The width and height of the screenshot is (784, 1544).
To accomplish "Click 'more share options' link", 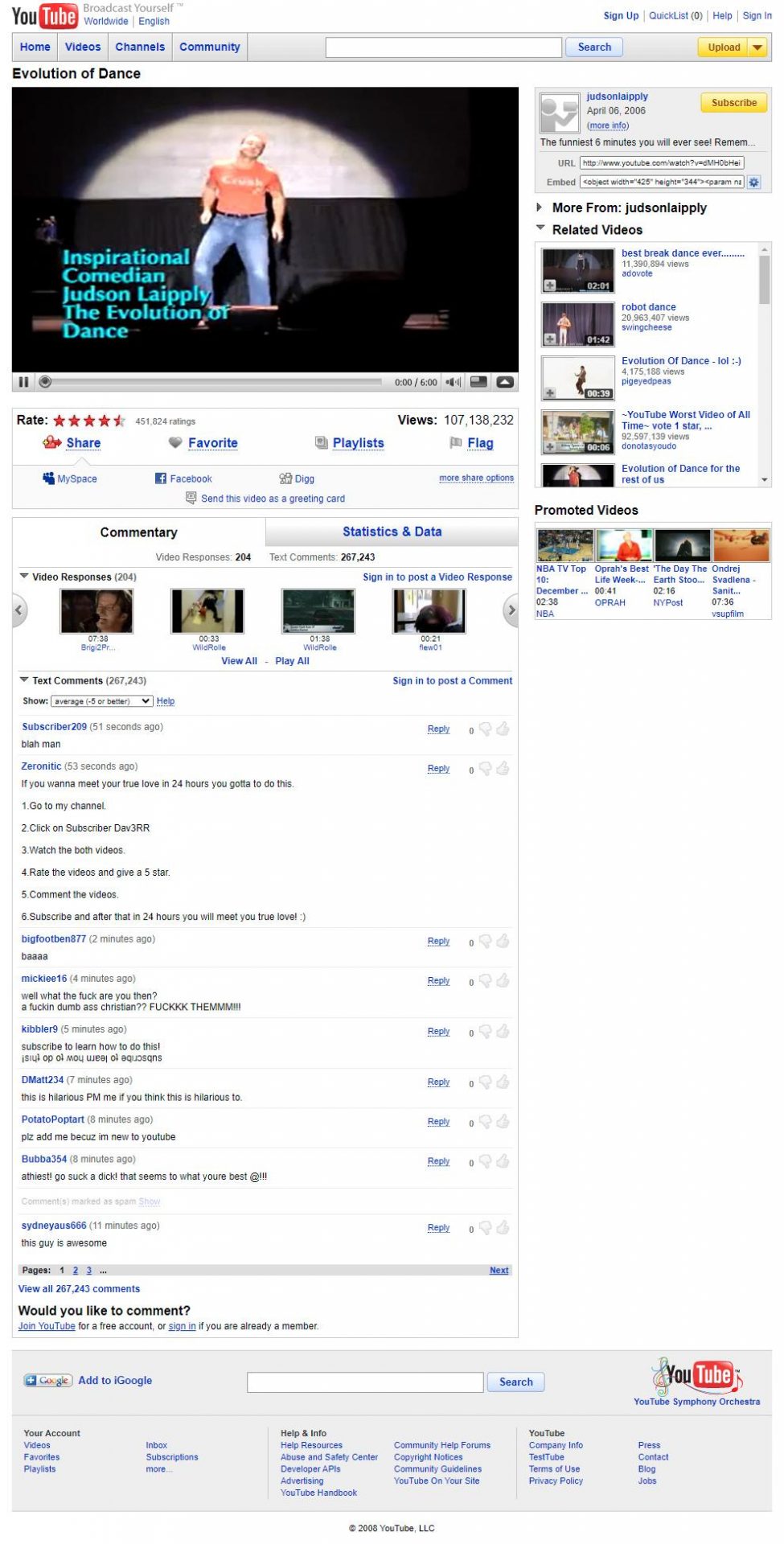I will [476, 478].
